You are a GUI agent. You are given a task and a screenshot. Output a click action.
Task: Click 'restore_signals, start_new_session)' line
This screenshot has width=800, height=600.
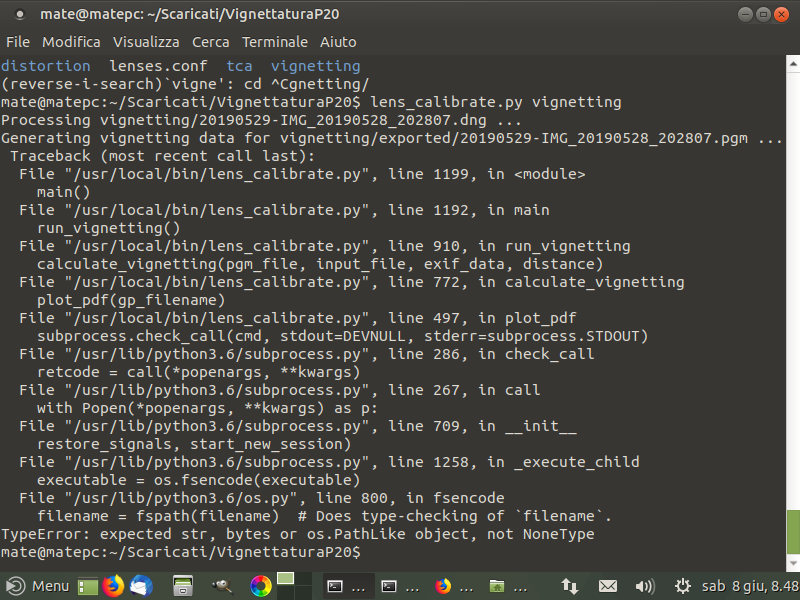click(194, 444)
